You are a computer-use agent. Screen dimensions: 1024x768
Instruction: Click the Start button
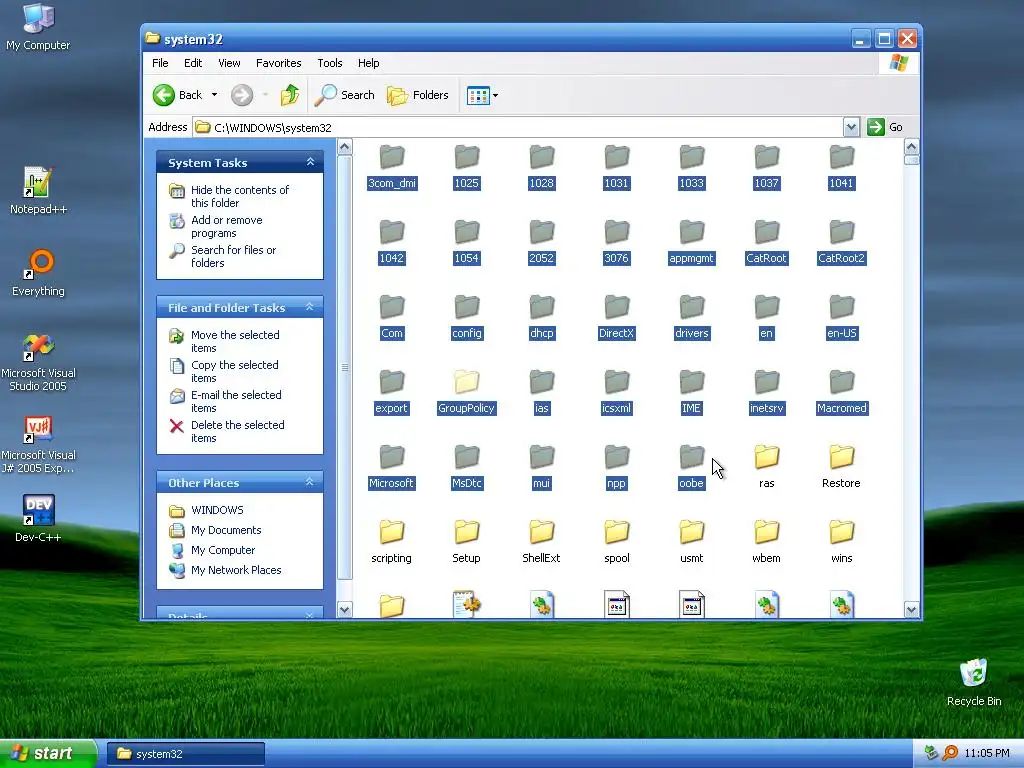point(48,754)
